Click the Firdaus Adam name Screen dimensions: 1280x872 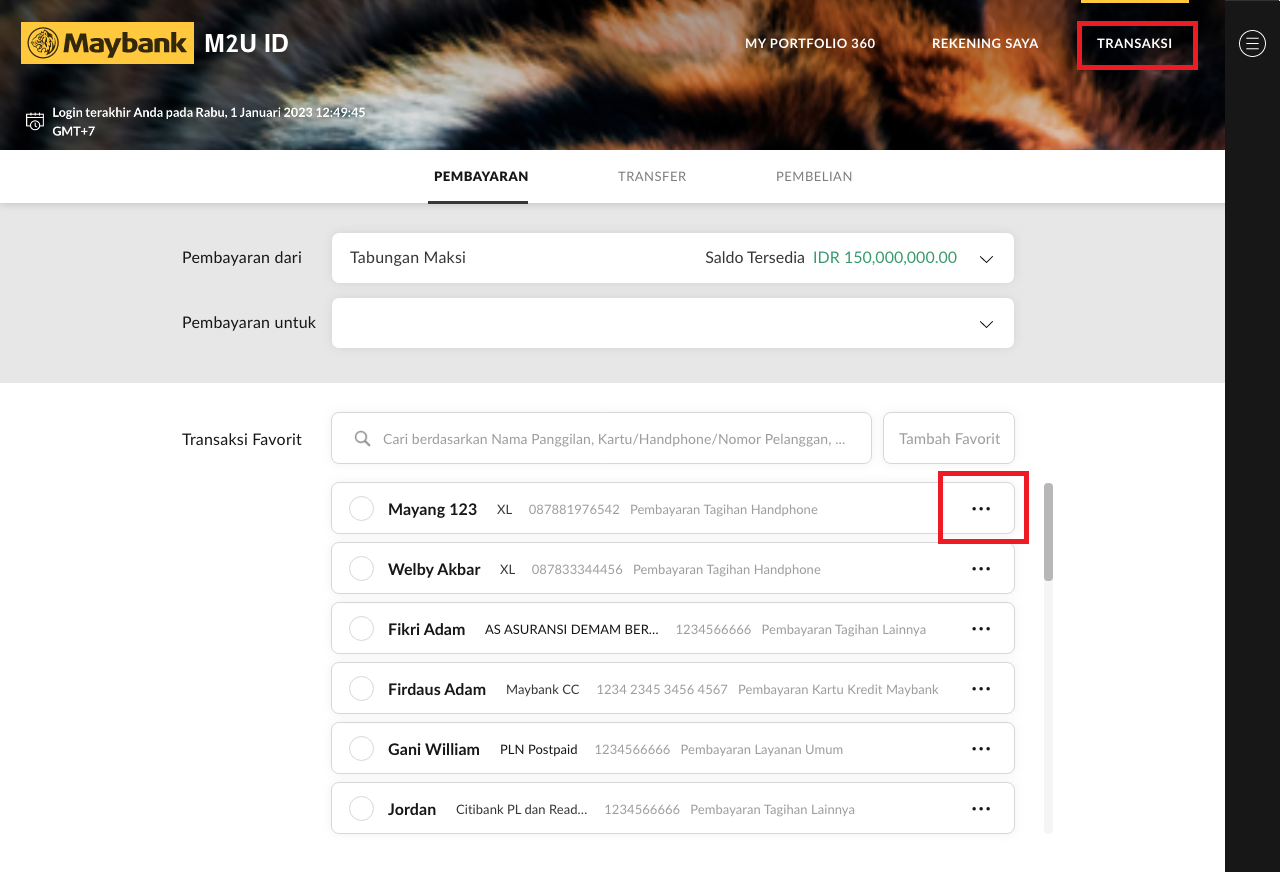coord(437,689)
